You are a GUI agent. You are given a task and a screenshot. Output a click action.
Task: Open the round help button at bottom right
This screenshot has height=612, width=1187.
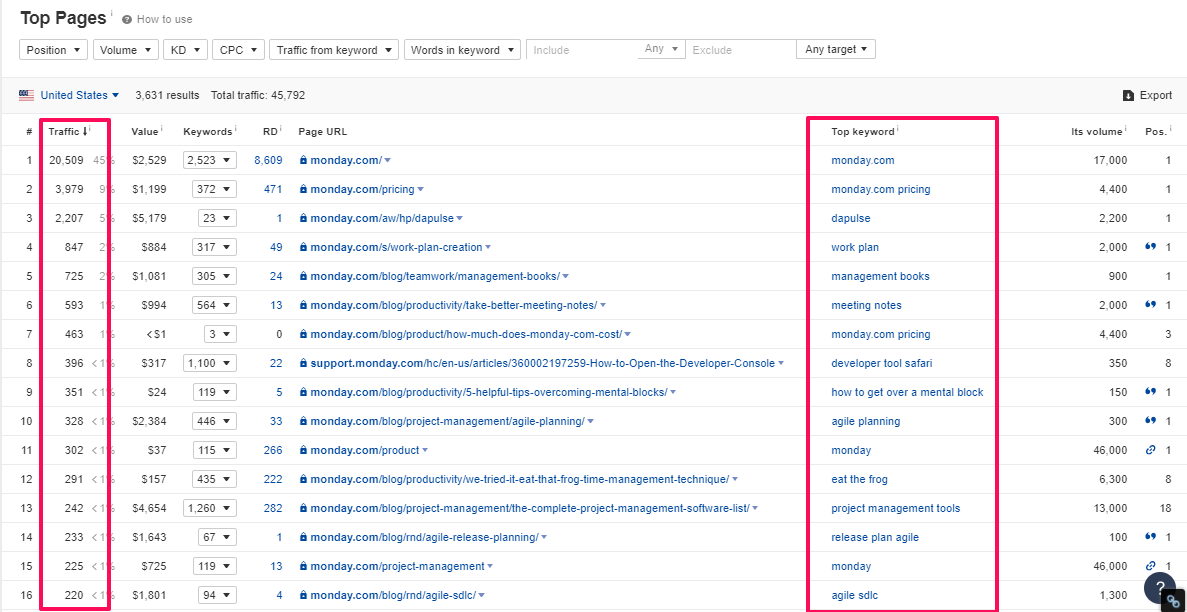[x=1159, y=588]
